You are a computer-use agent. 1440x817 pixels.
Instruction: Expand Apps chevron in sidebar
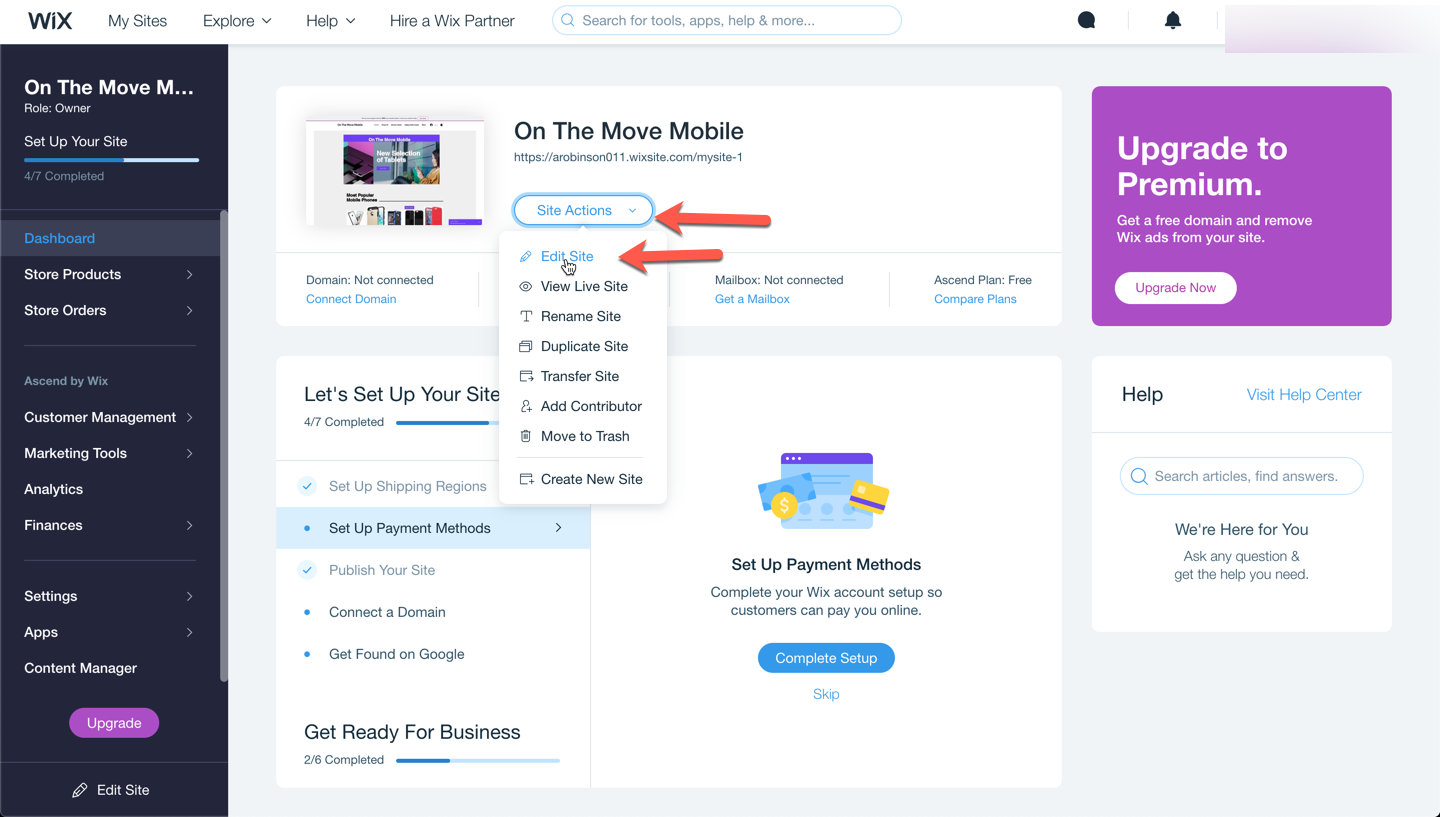point(189,633)
